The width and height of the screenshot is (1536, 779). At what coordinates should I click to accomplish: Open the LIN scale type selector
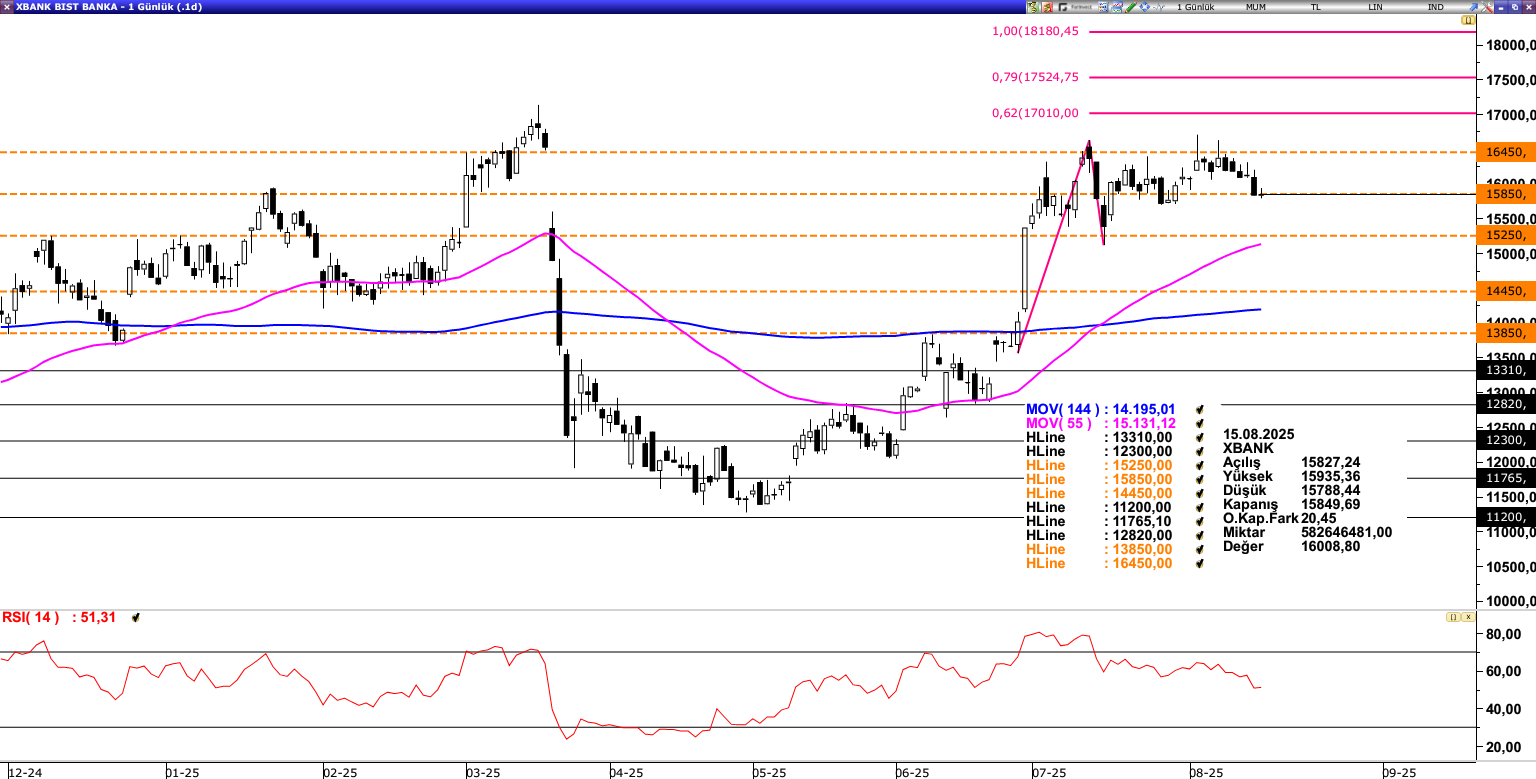[1375, 7]
